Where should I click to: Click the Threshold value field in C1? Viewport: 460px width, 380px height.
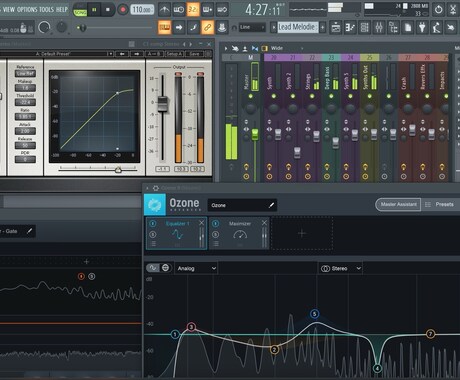(x=25, y=102)
